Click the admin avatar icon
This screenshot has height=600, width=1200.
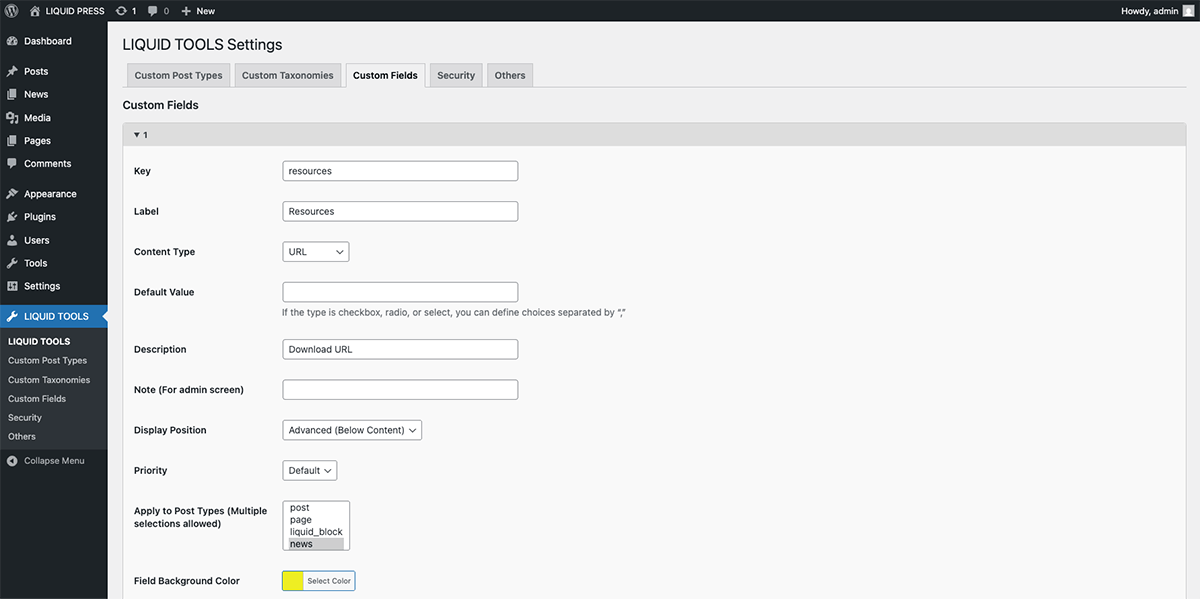point(1187,11)
